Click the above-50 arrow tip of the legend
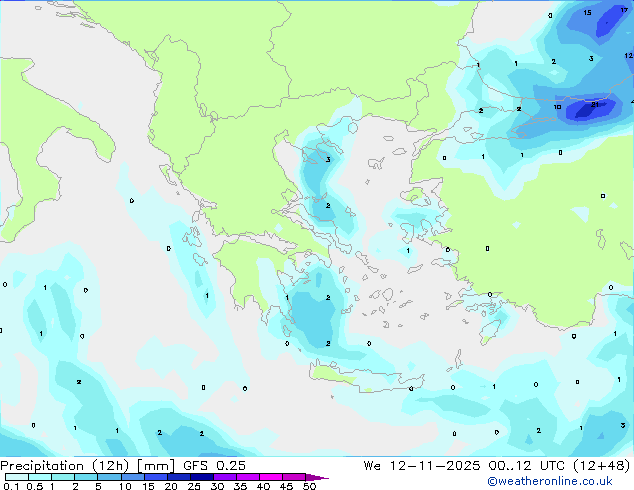 (317, 477)
